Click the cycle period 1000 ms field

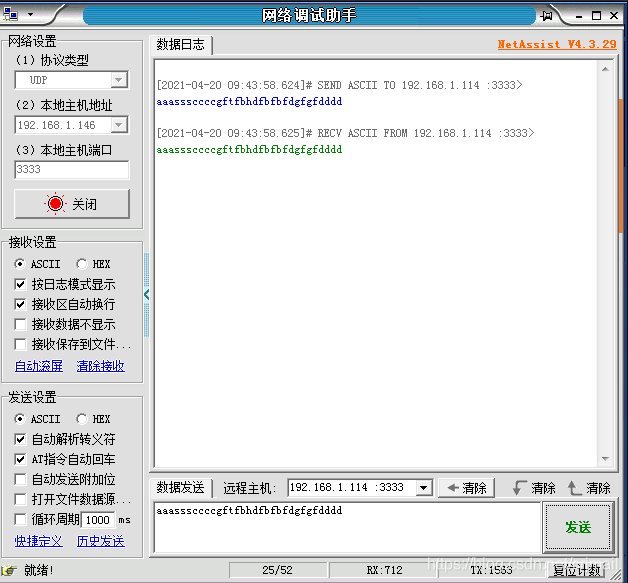coord(98,520)
